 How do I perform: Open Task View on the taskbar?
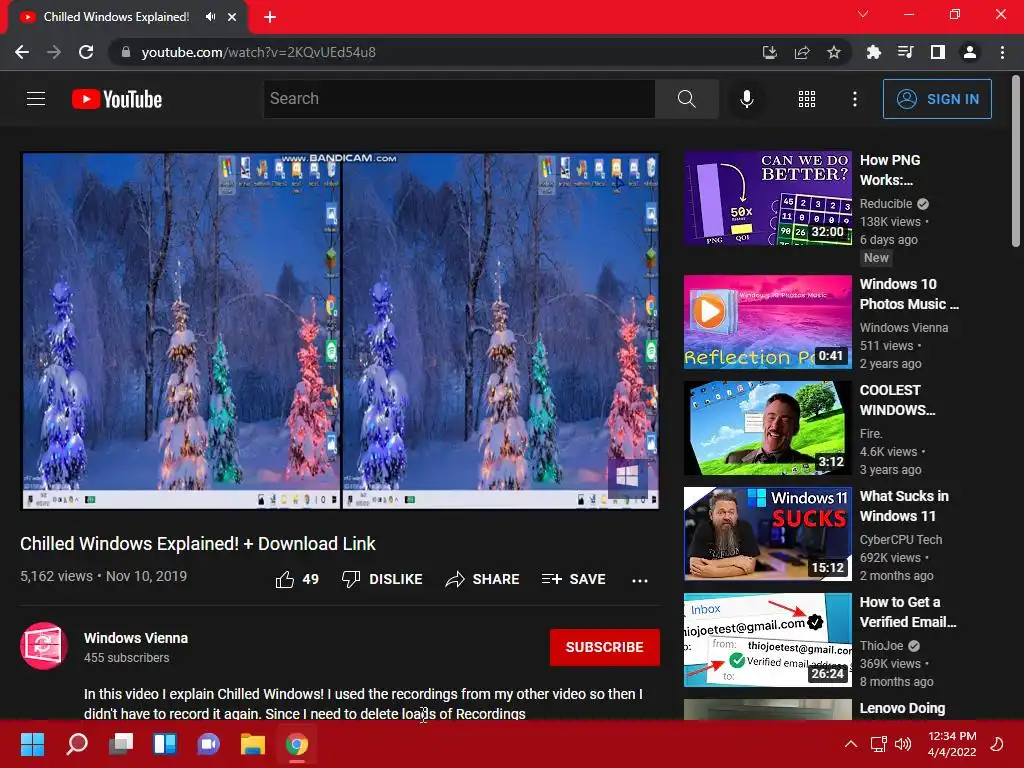pyautogui.click(x=121, y=744)
